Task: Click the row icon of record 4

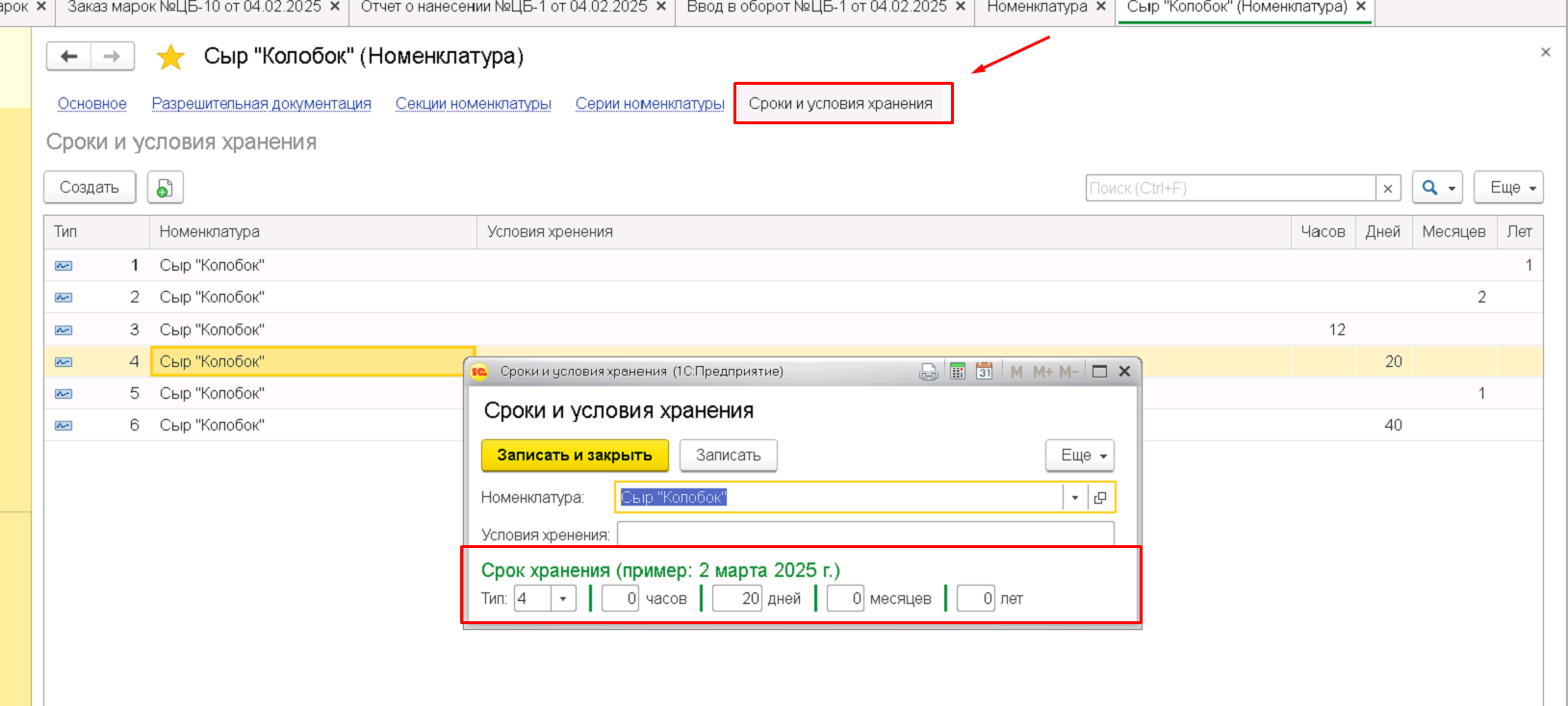Action: (x=64, y=362)
